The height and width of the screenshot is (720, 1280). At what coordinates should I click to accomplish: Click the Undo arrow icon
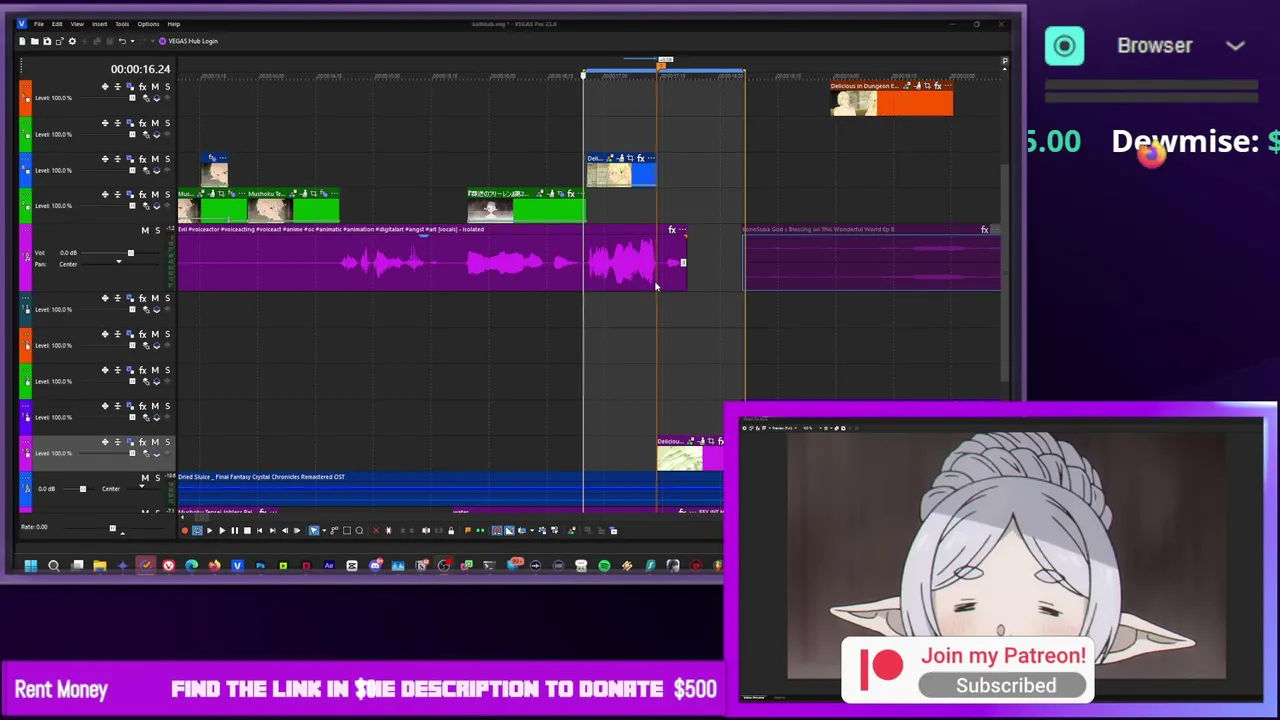[x=122, y=41]
